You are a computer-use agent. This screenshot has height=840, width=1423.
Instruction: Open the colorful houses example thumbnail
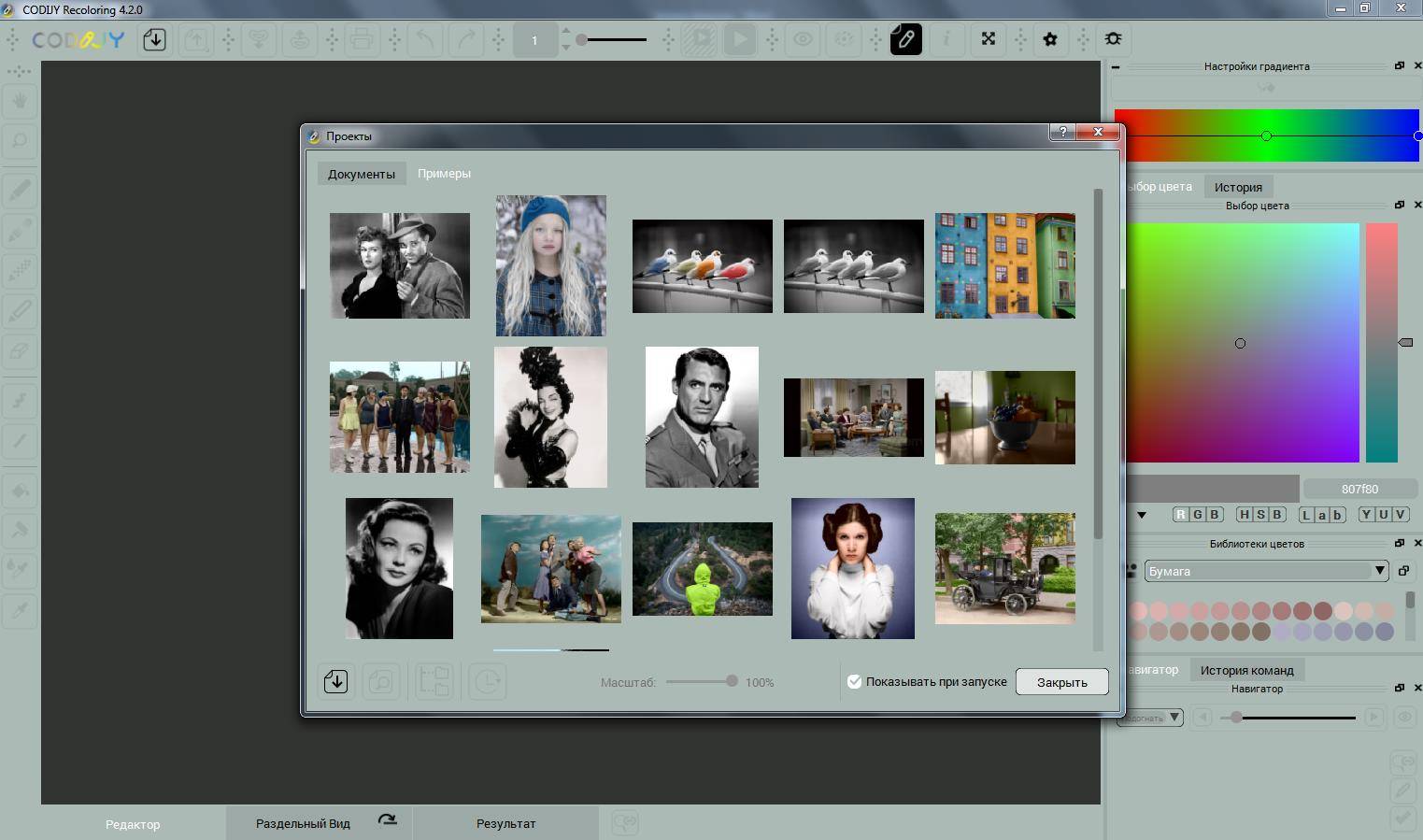[x=1005, y=265]
